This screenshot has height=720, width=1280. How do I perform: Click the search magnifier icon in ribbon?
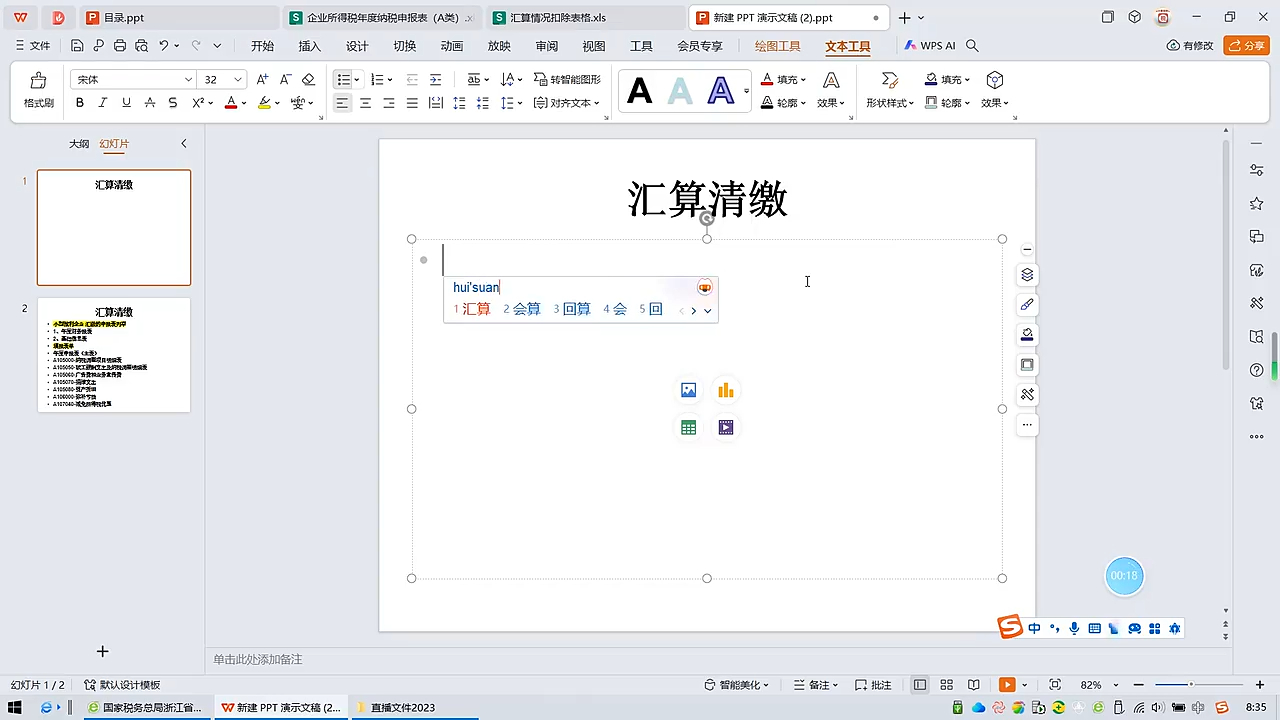(x=972, y=46)
